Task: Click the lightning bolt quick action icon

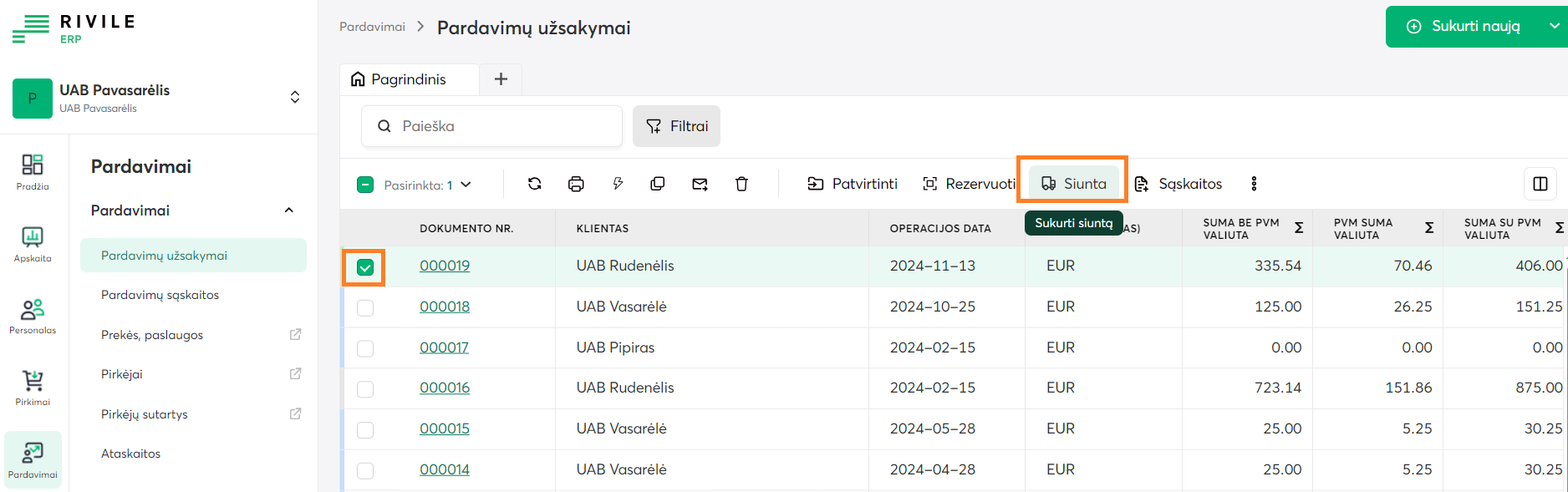Action: tap(618, 184)
